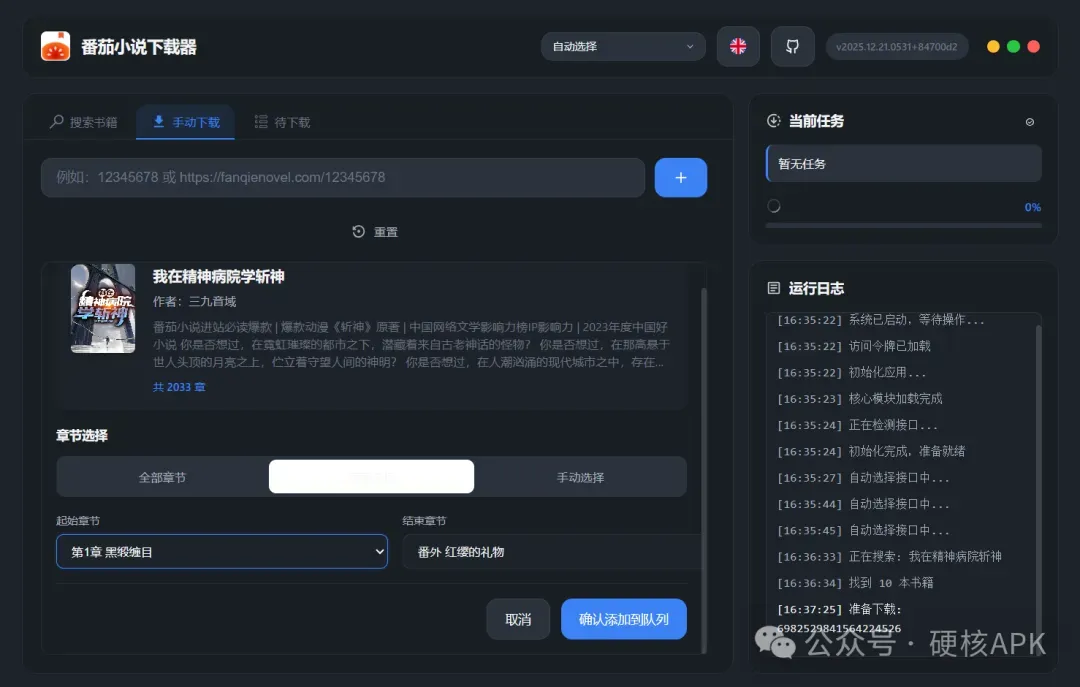Open the 自动选择 interface dropdown

tap(623, 46)
